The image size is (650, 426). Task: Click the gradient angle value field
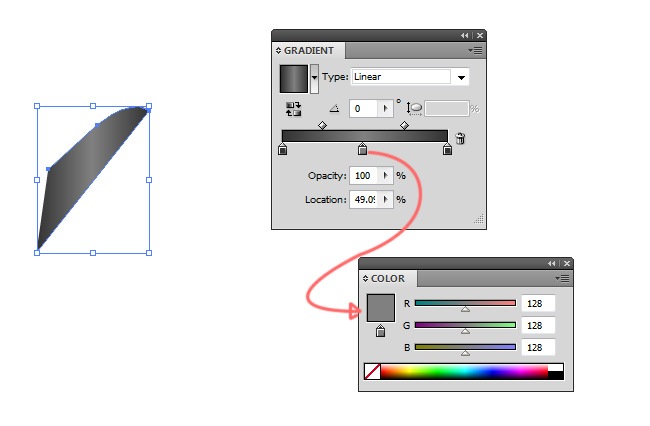tap(364, 109)
